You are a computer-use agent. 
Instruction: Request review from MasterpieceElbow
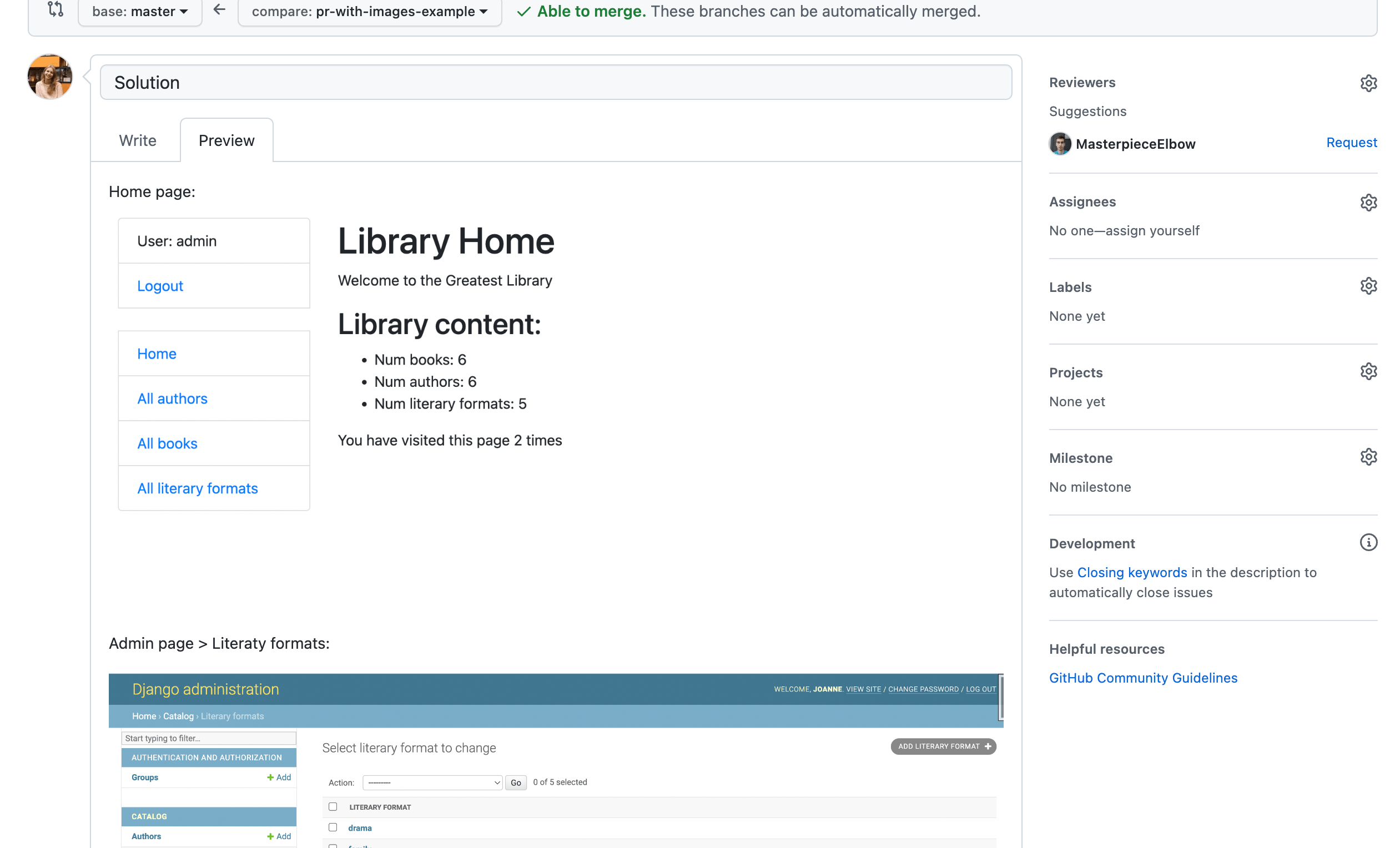(1351, 143)
